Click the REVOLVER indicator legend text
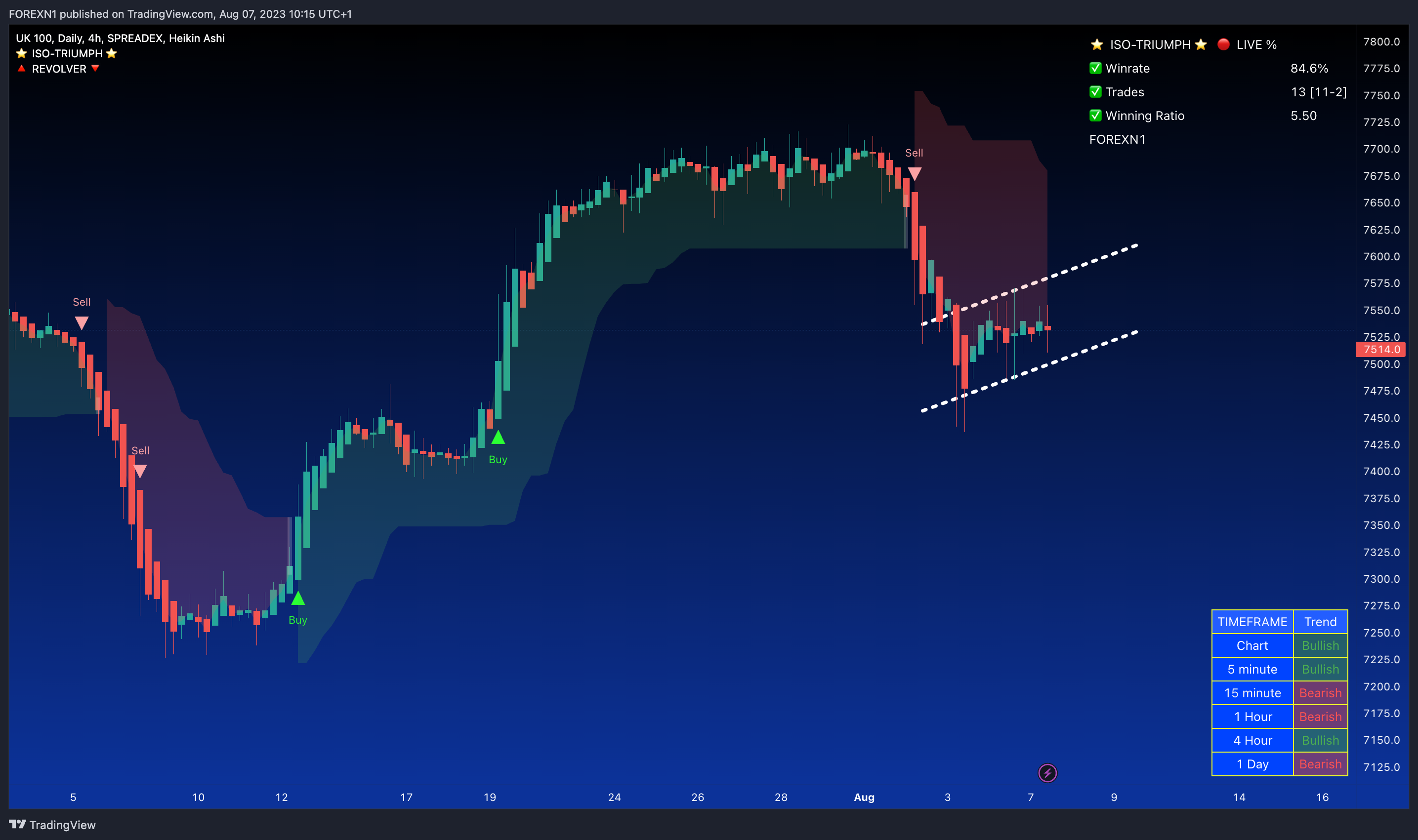This screenshot has height=840, width=1418. (59, 69)
